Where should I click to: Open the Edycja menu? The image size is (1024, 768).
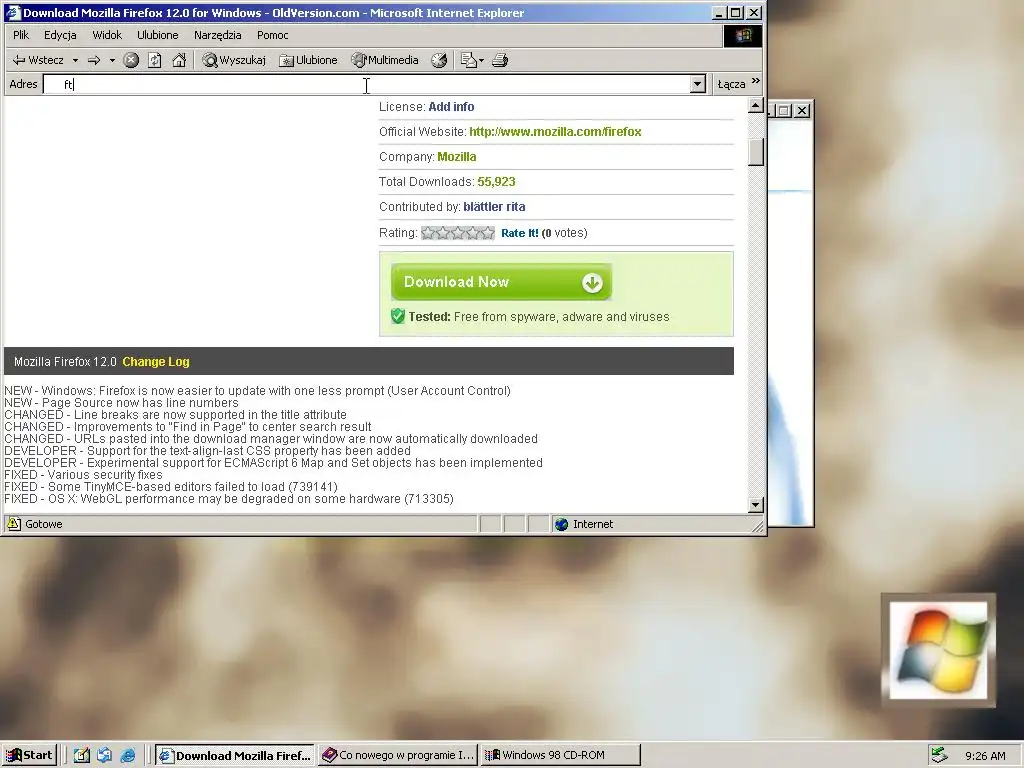pos(60,35)
